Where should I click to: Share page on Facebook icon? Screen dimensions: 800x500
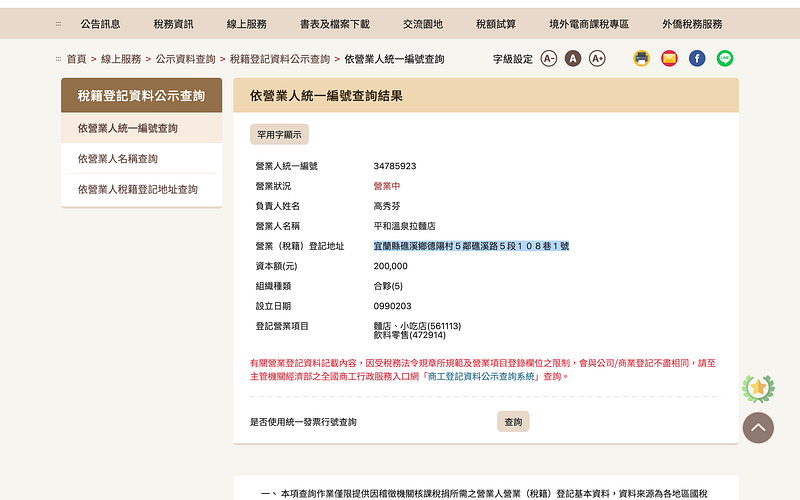697,59
